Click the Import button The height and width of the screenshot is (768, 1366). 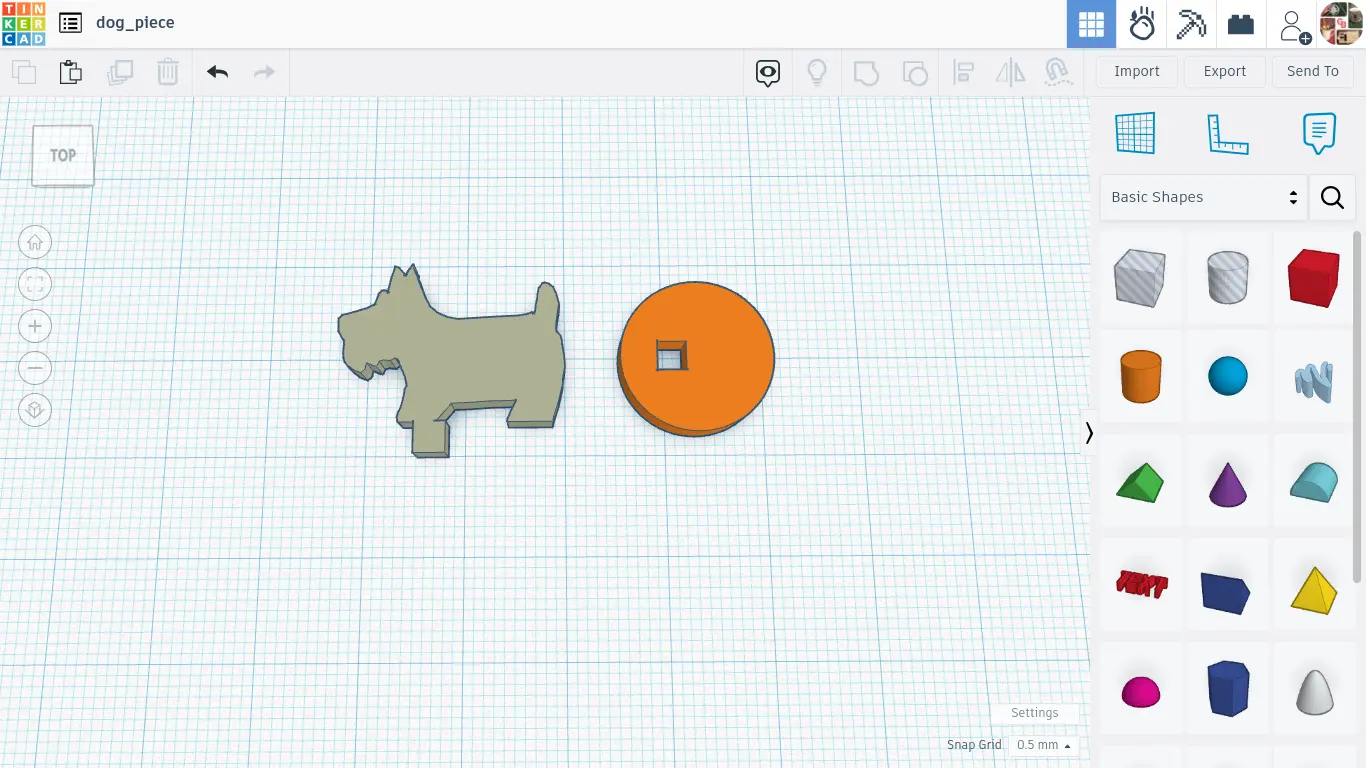click(1136, 71)
